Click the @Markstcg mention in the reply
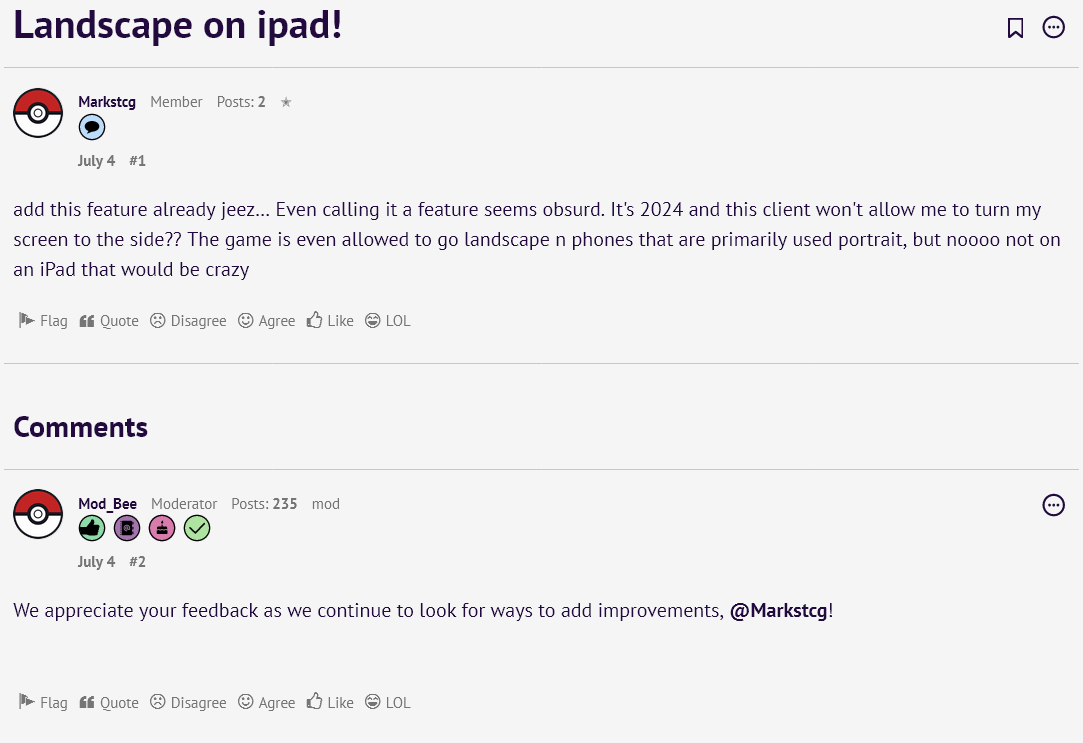1083x743 pixels. 778,611
